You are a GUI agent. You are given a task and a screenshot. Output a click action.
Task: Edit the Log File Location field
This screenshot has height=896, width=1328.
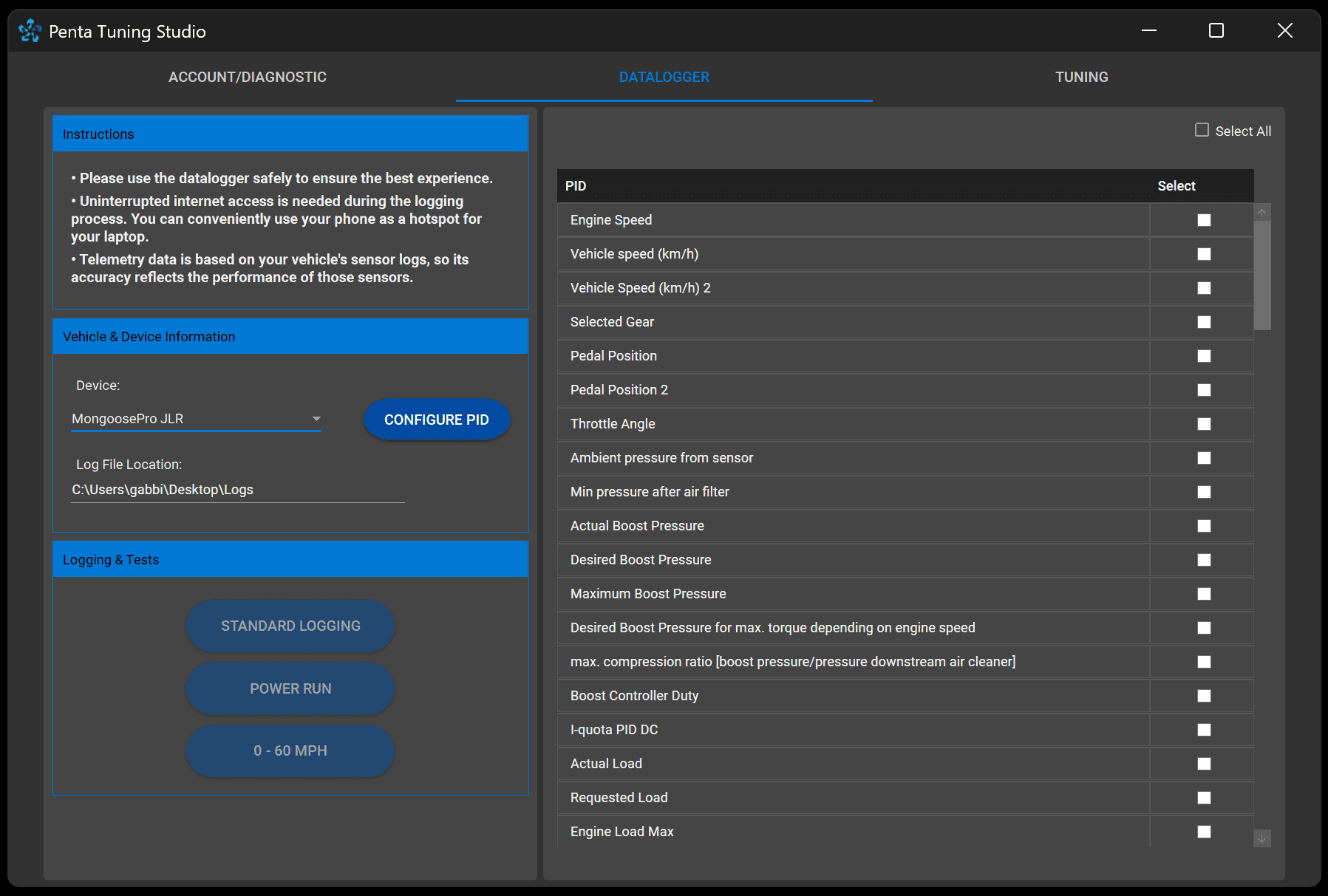[x=238, y=490]
